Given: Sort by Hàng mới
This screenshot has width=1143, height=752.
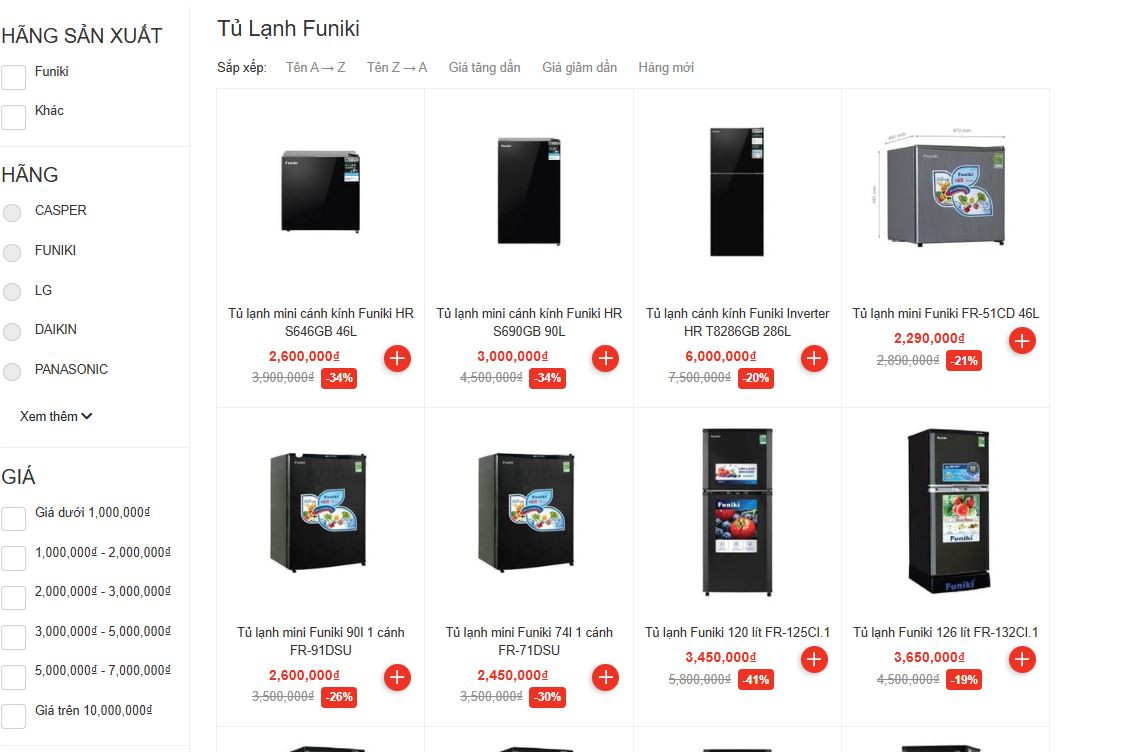Looking at the screenshot, I should pos(666,67).
